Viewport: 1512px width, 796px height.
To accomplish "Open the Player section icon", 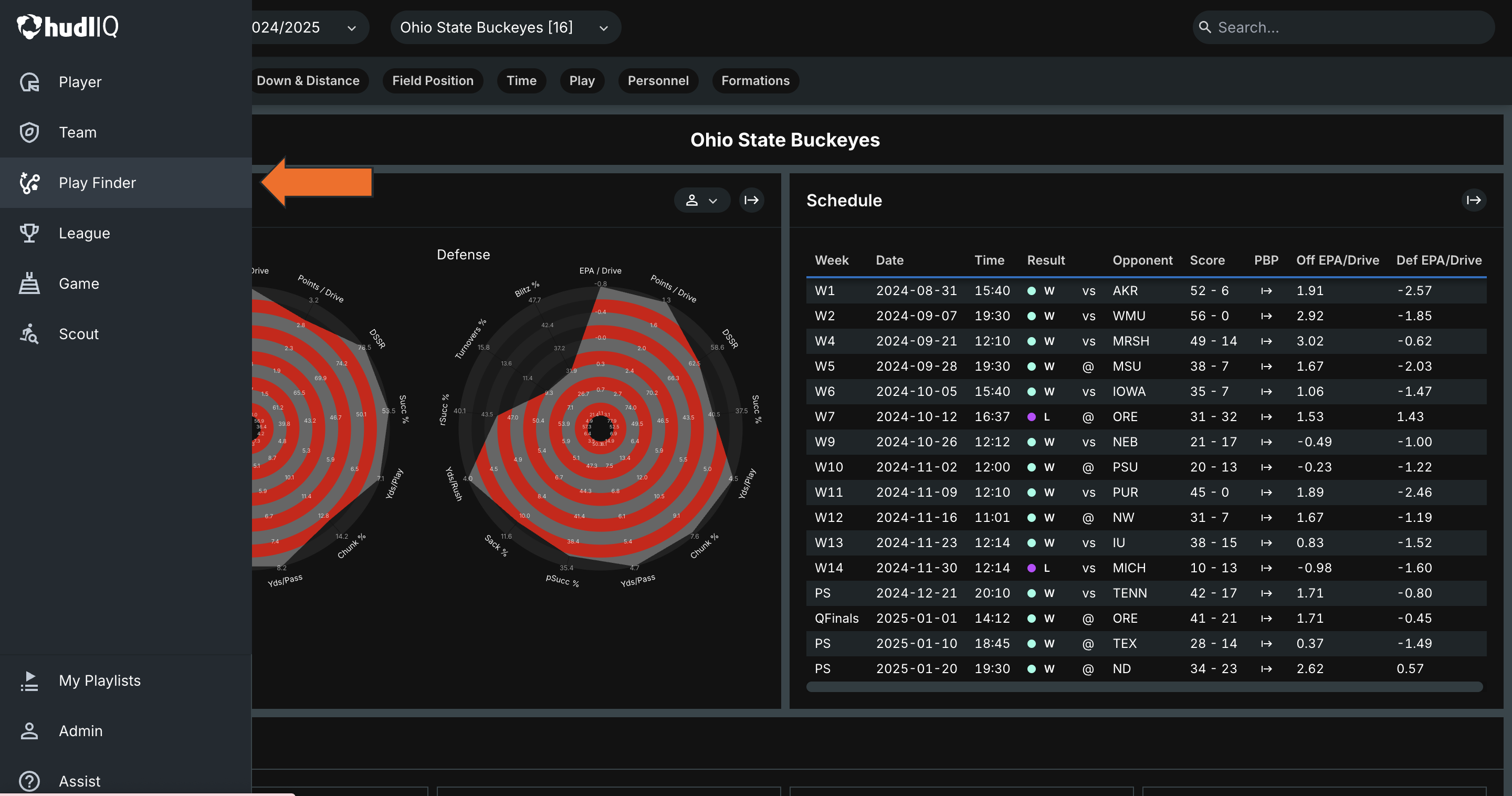I will tap(29, 82).
